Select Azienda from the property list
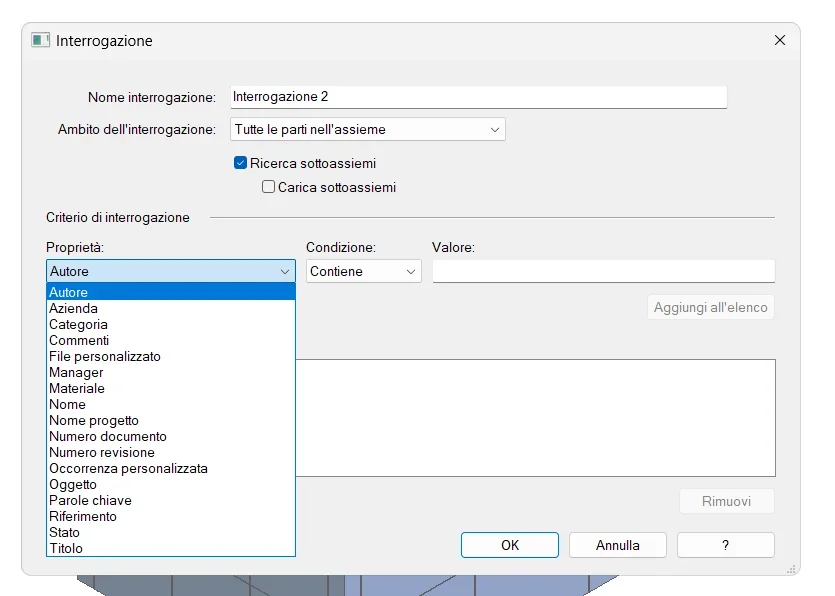Screen dimensions: 835x596 (74, 309)
